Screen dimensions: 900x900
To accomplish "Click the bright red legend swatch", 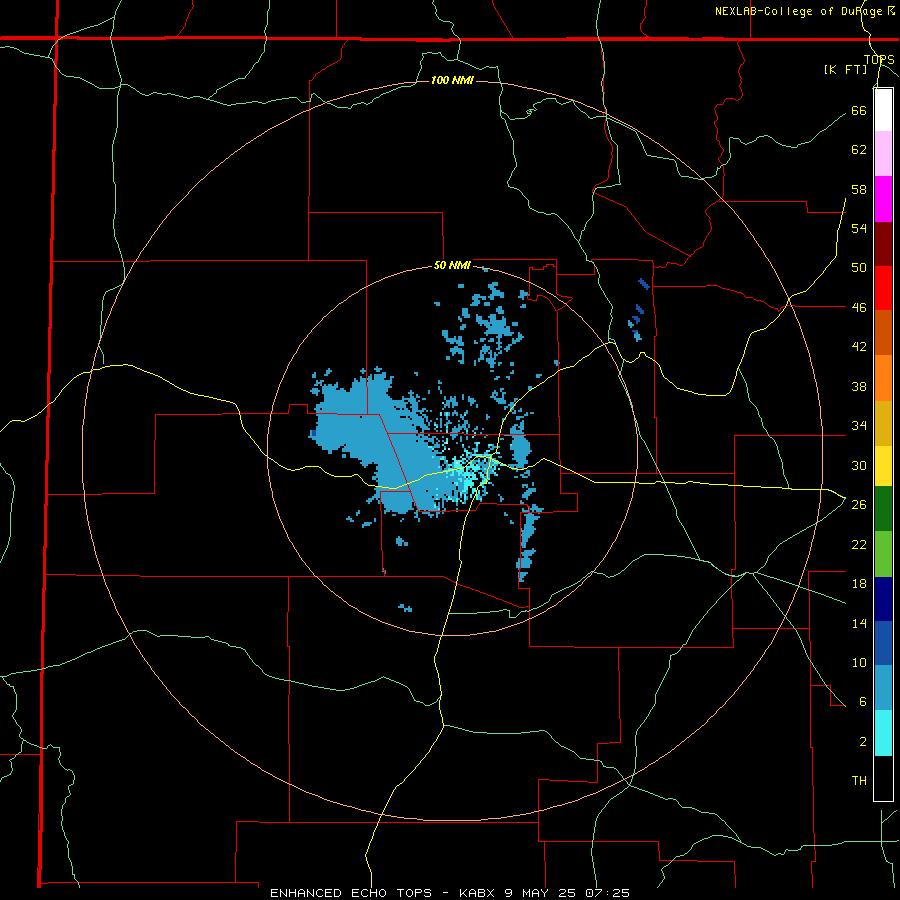I will pyautogui.click(x=883, y=288).
